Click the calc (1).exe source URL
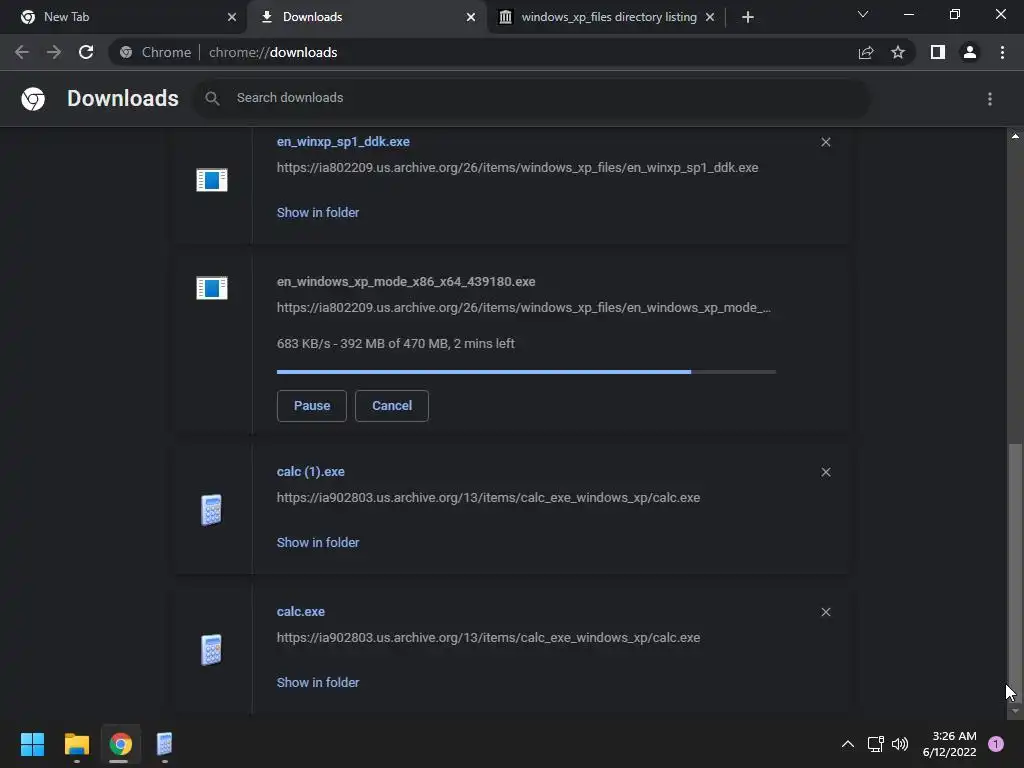Image resolution: width=1024 pixels, height=768 pixels. (x=488, y=498)
